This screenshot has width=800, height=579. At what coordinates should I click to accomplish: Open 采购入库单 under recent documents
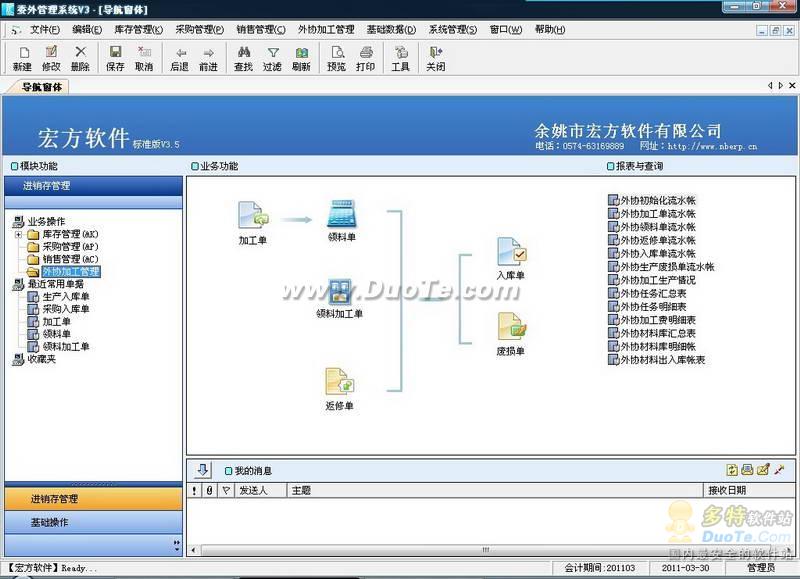[66, 309]
